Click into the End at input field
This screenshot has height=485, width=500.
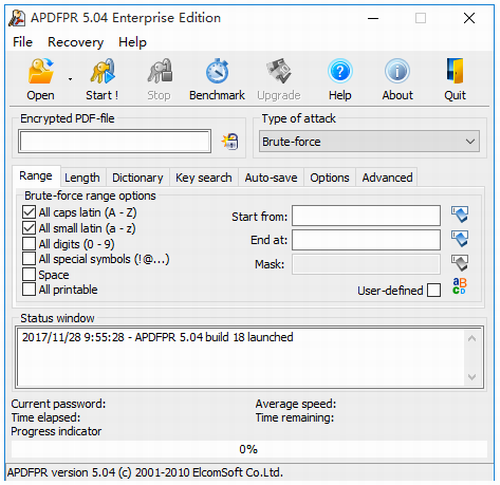click(366, 240)
